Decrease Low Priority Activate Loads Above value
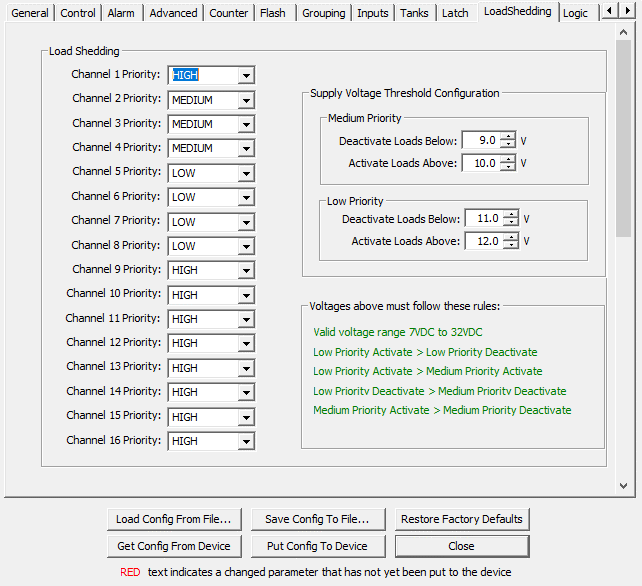 511,245
